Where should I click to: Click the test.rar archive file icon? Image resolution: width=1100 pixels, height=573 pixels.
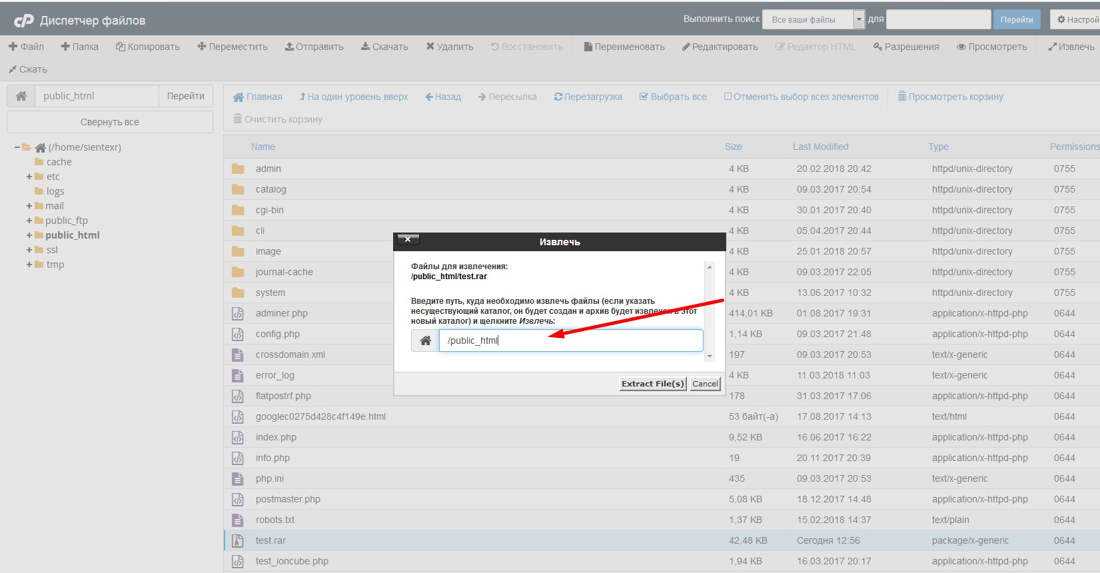238,541
